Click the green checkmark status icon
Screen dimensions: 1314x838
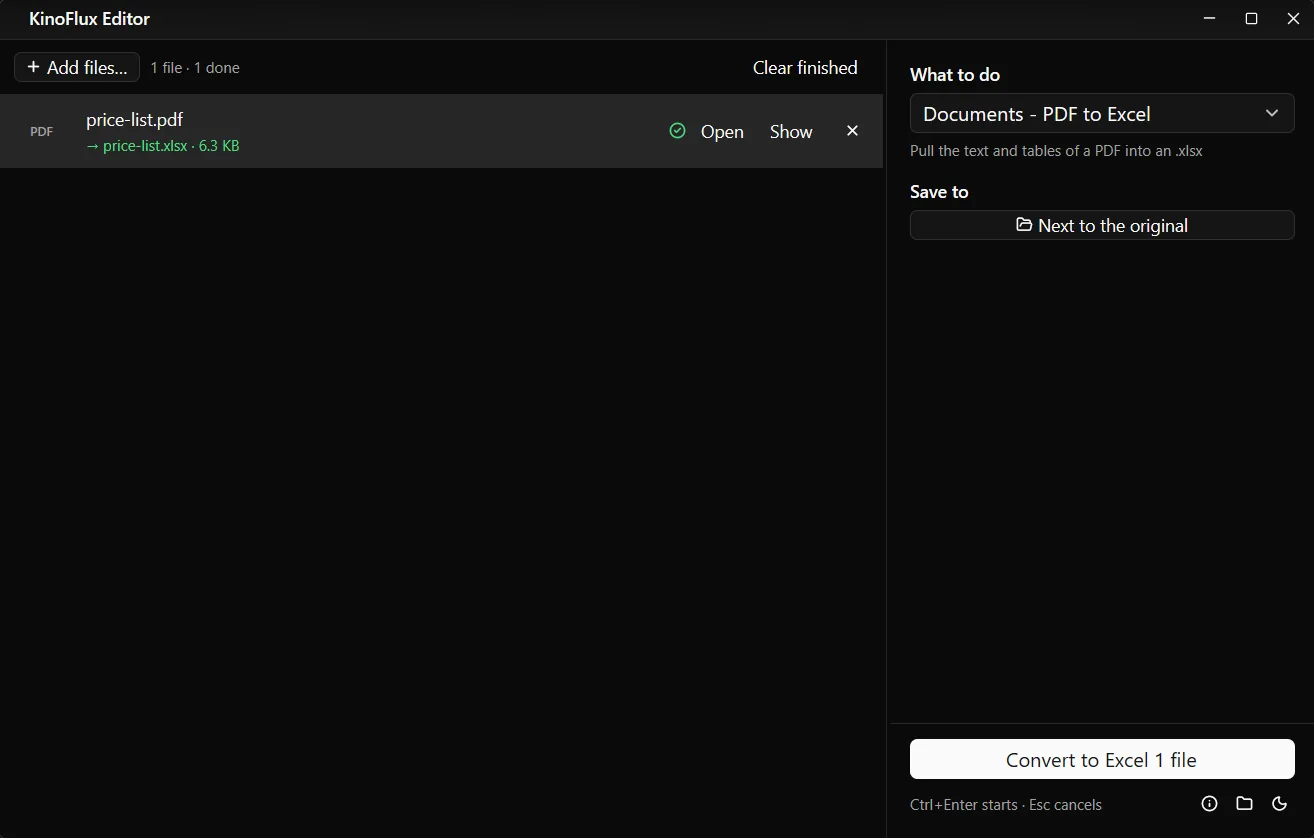[x=677, y=131]
